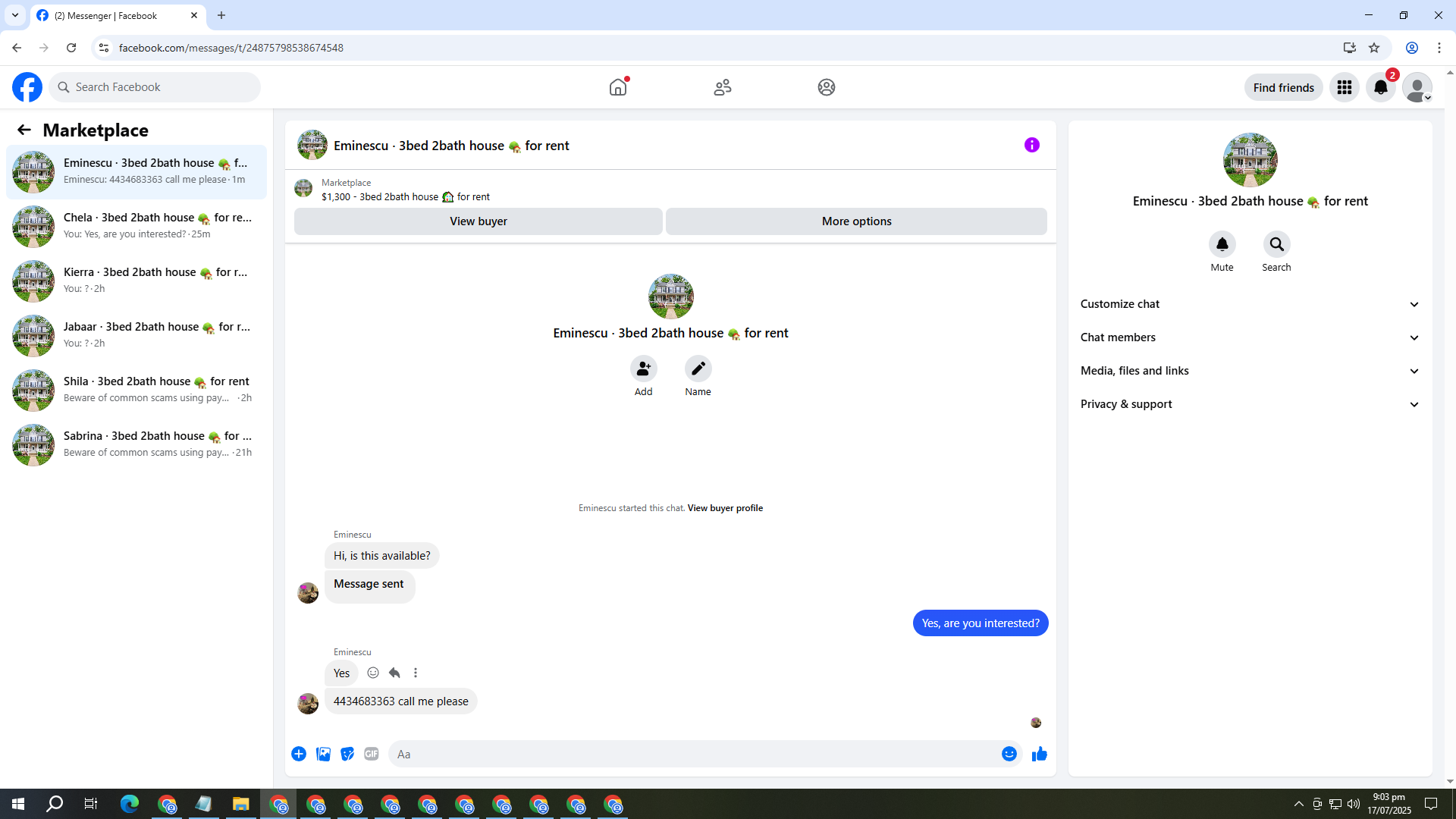Viewport: 1456px width, 819px height.
Task: Edit the chat name
Action: coord(698,369)
